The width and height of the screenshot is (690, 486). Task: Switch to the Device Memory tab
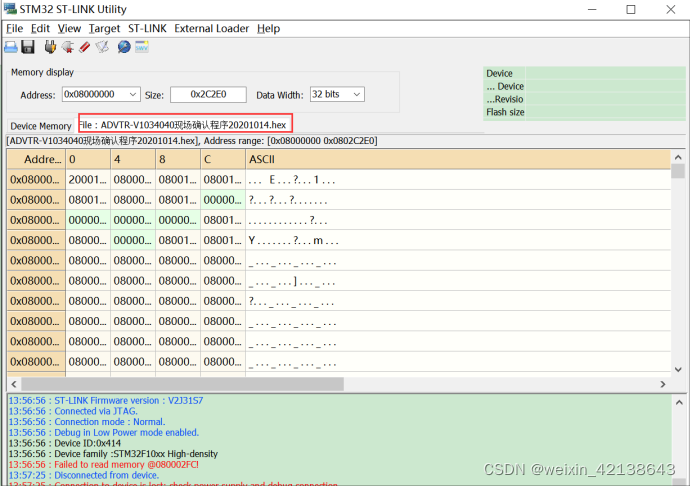click(41, 126)
